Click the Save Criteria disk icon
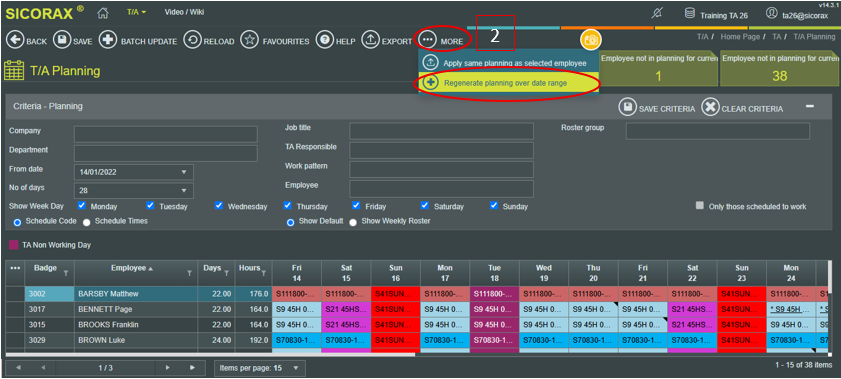This screenshot has width=841, height=379. 627,107
